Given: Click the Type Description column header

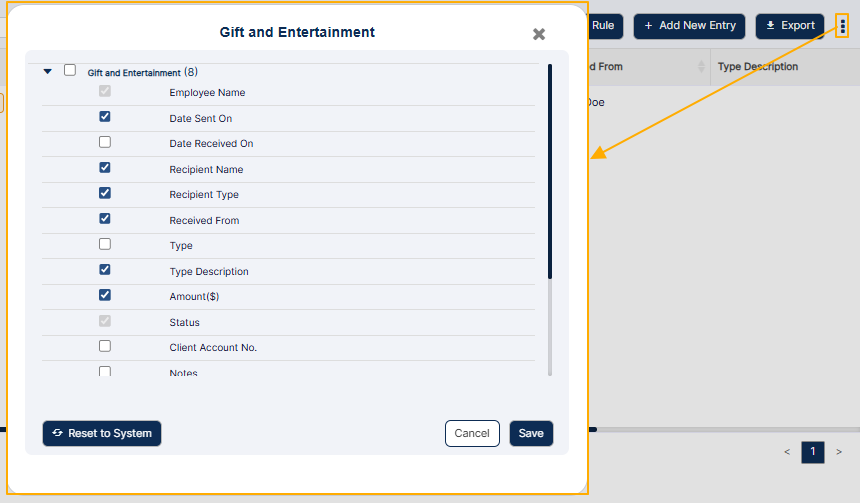Looking at the screenshot, I should (x=757, y=67).
